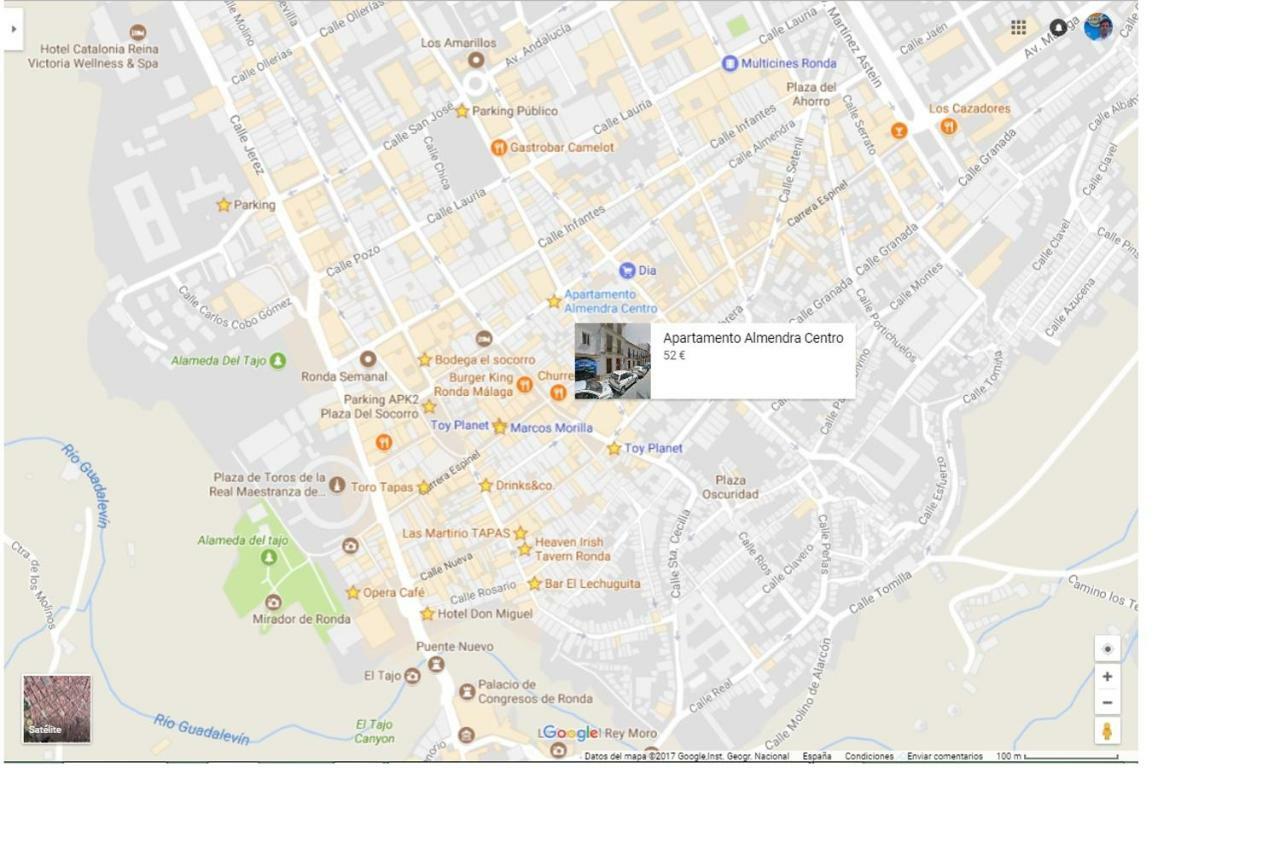
Task: Click the 52 € price in card
Action: (x=674, y=356)
